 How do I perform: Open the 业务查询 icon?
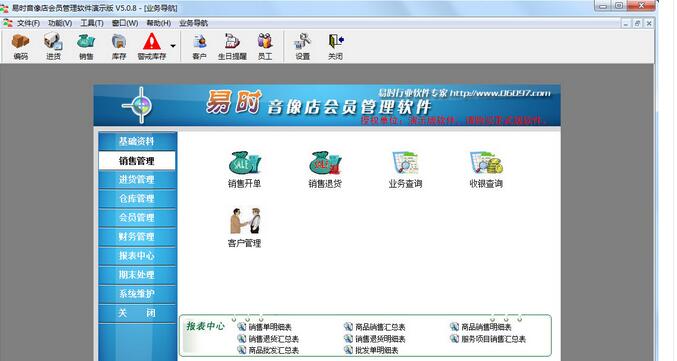[405, 169]
